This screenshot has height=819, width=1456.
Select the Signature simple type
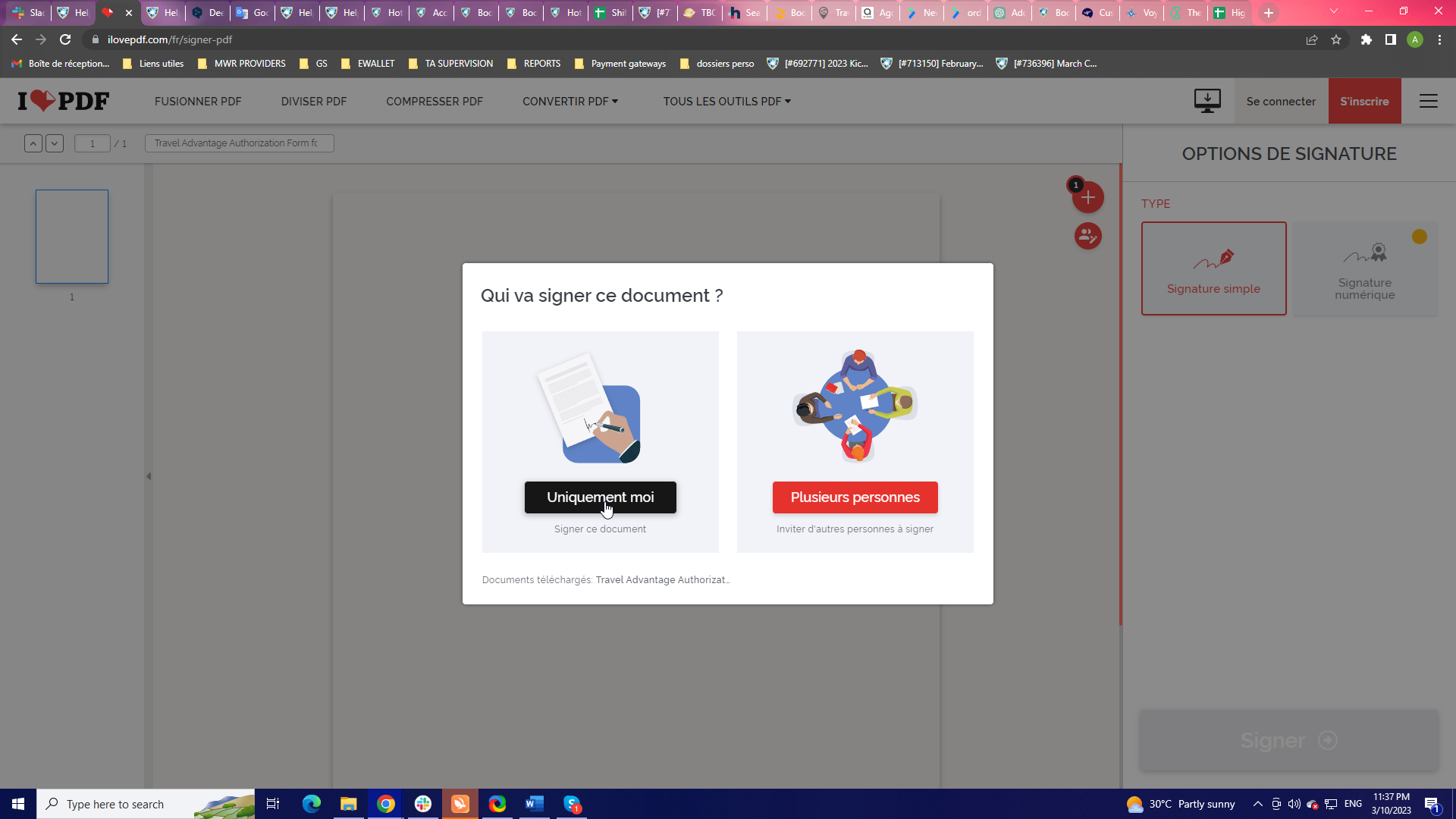tap(1213, 268)
